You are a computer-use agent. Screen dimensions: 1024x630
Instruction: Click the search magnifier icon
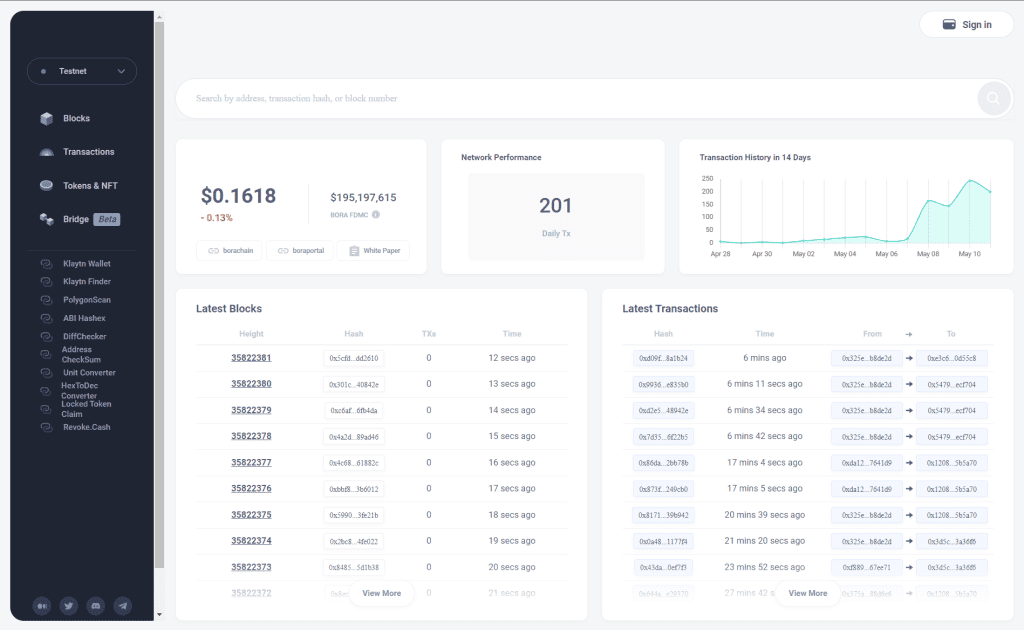click(993, 98)
